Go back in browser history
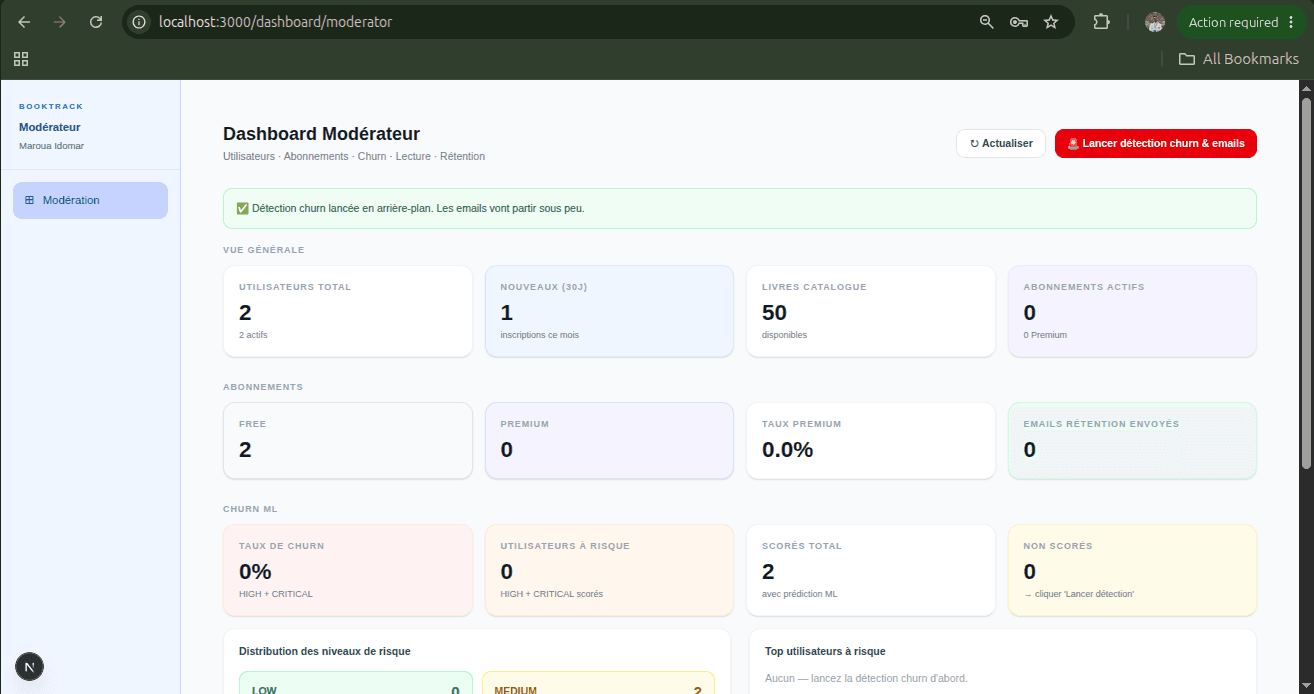Image resolution: width=1314 pixels, height=694 pixels. point(24,22)
